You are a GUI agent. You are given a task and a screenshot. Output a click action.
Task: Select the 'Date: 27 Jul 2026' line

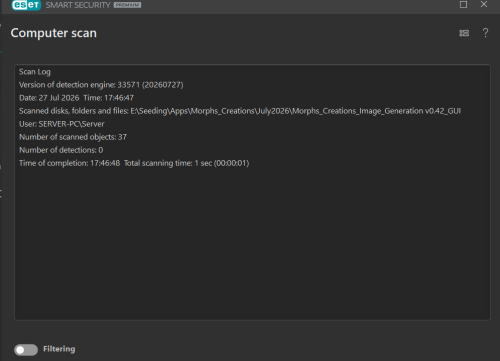tap(76, 98)
